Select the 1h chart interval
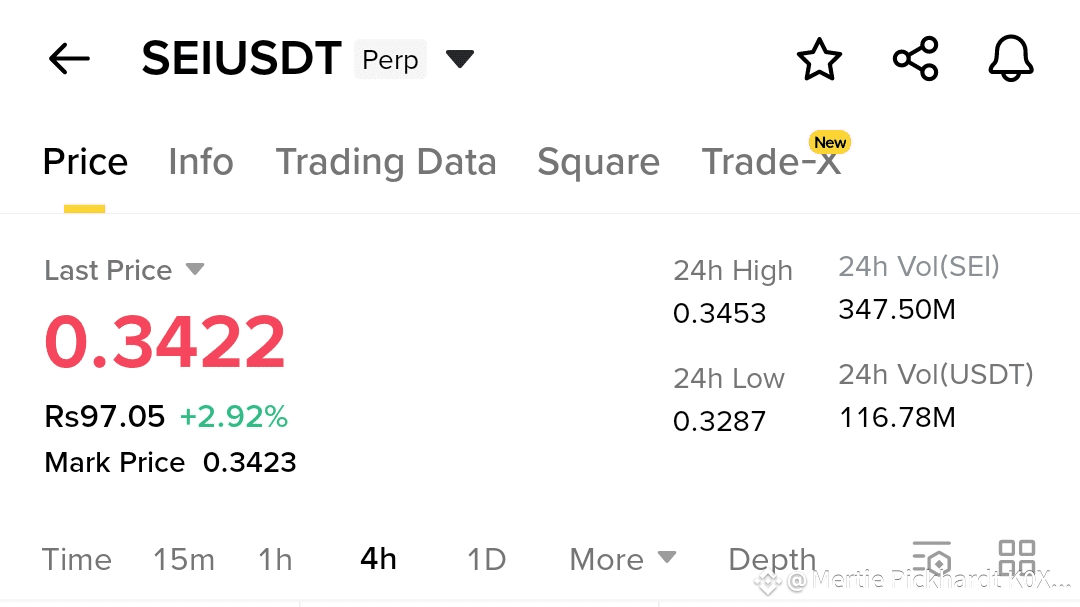1080x607 pixels. click(275, 559)
